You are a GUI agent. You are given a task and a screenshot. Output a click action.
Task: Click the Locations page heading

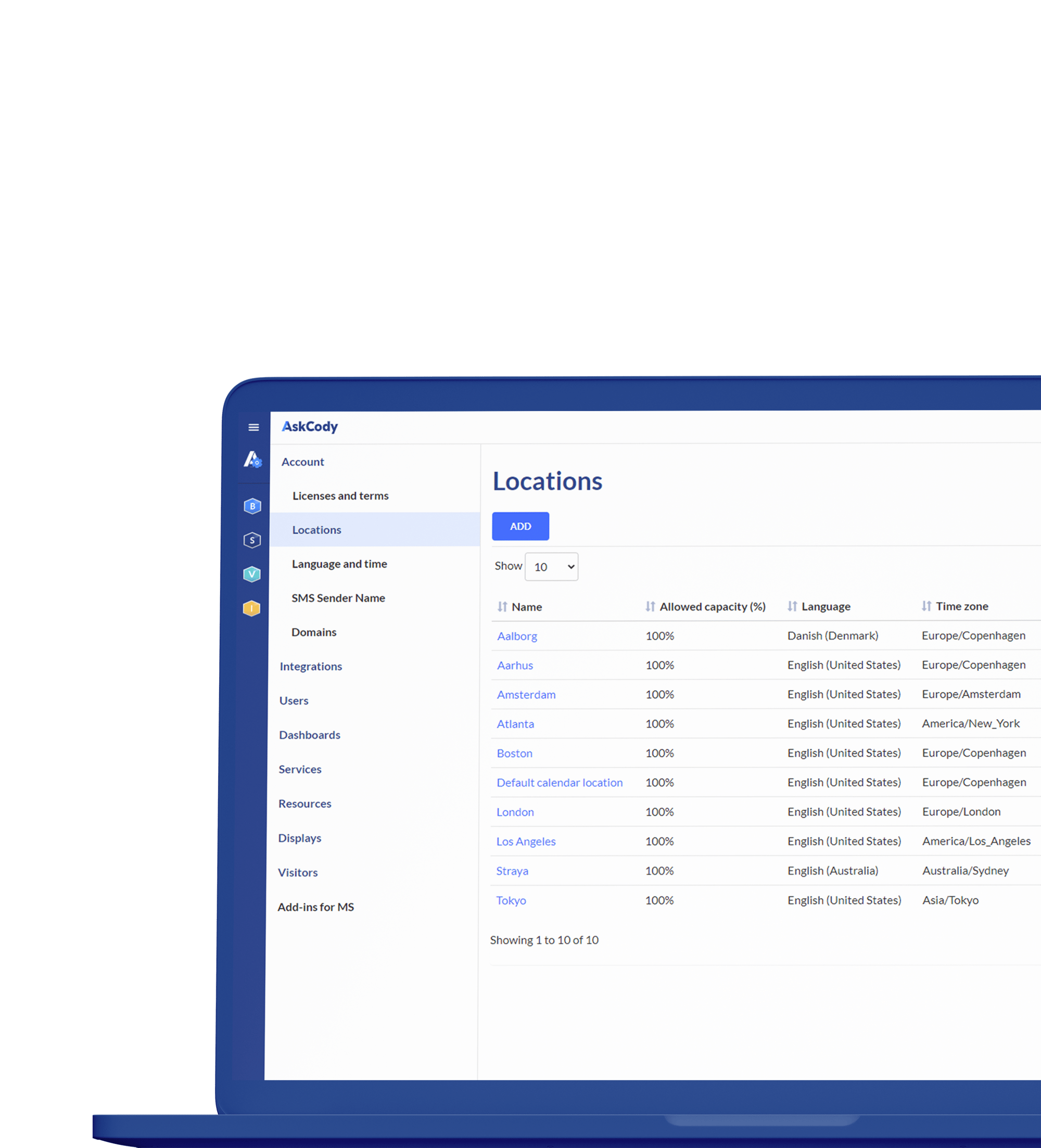pos(547,481)
